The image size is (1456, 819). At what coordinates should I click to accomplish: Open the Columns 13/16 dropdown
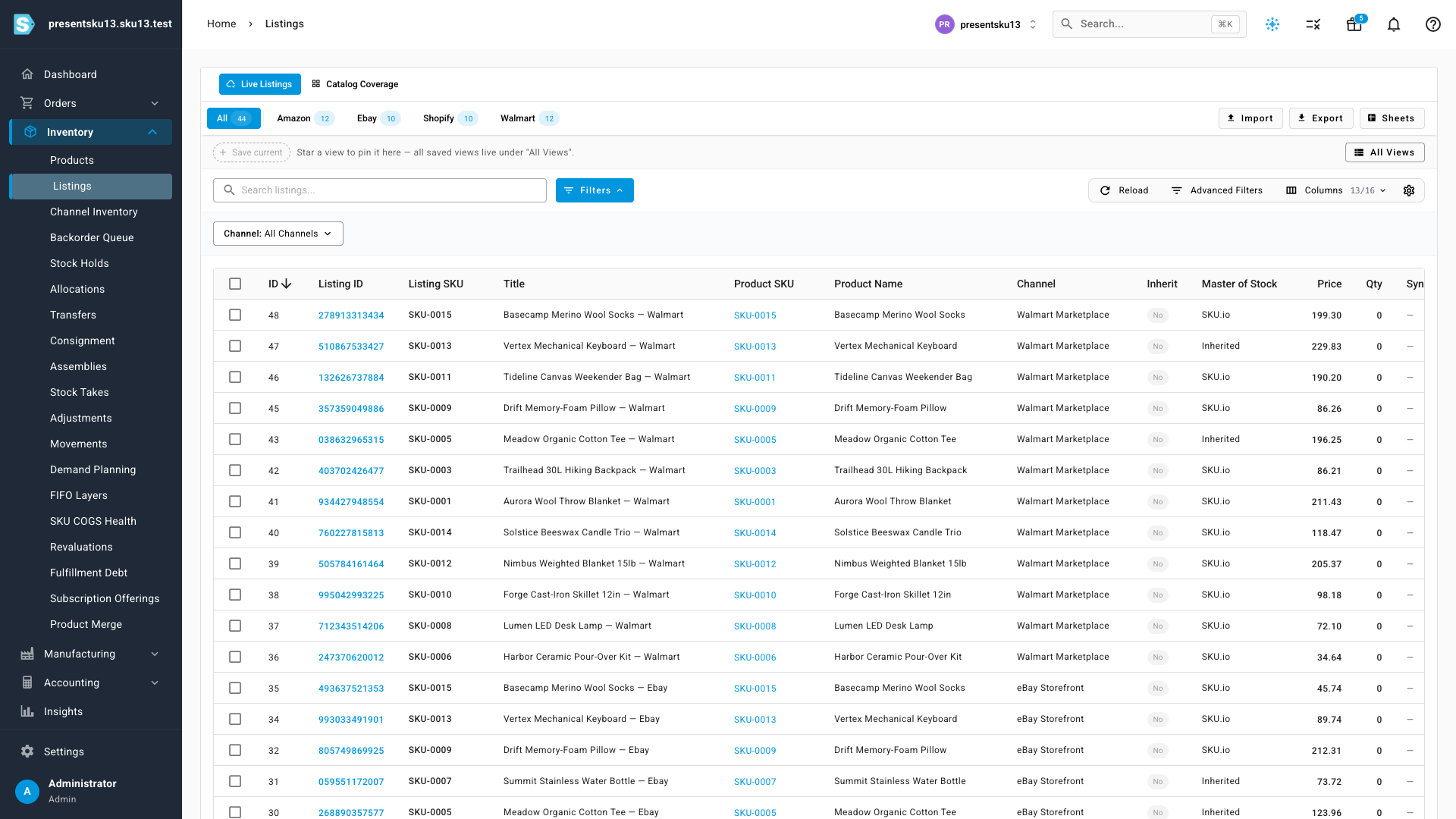click(x=1336, y=190)
